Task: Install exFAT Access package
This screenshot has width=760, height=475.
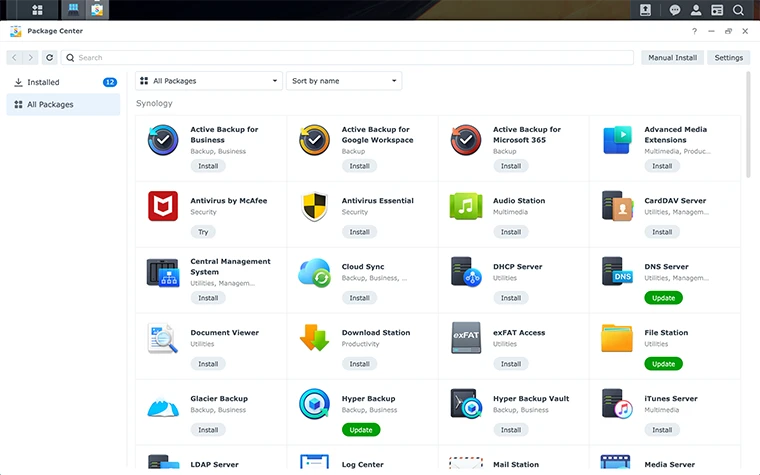Action: coord(511,364)
